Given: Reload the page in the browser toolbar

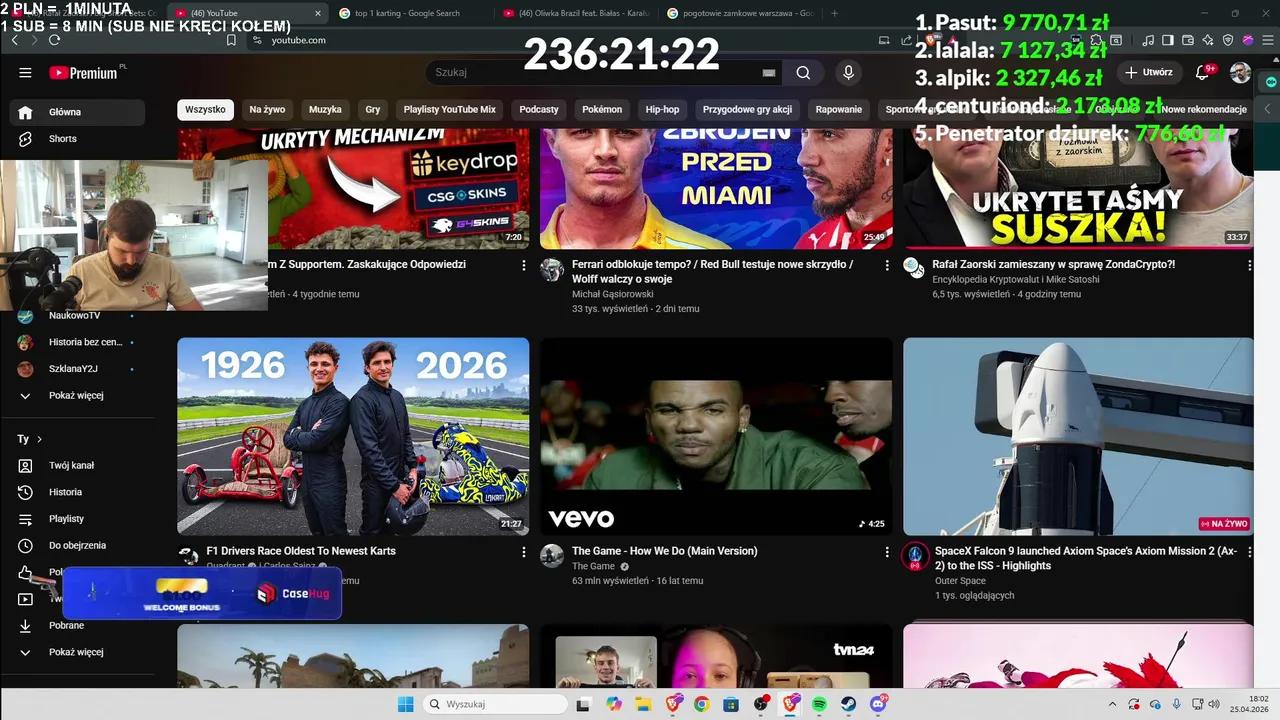Looking at the screenshot, I should point(54,40).
